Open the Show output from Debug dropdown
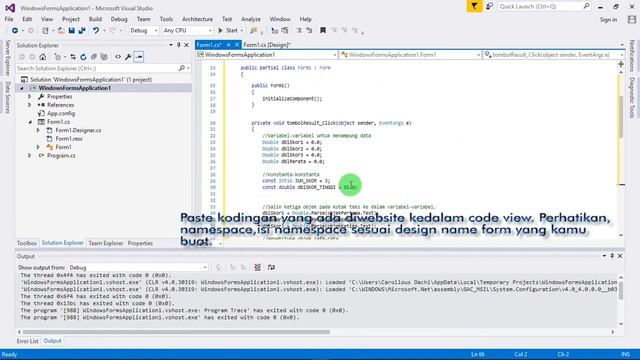Viewport: 640px width, 360px height. pos(138,268)
